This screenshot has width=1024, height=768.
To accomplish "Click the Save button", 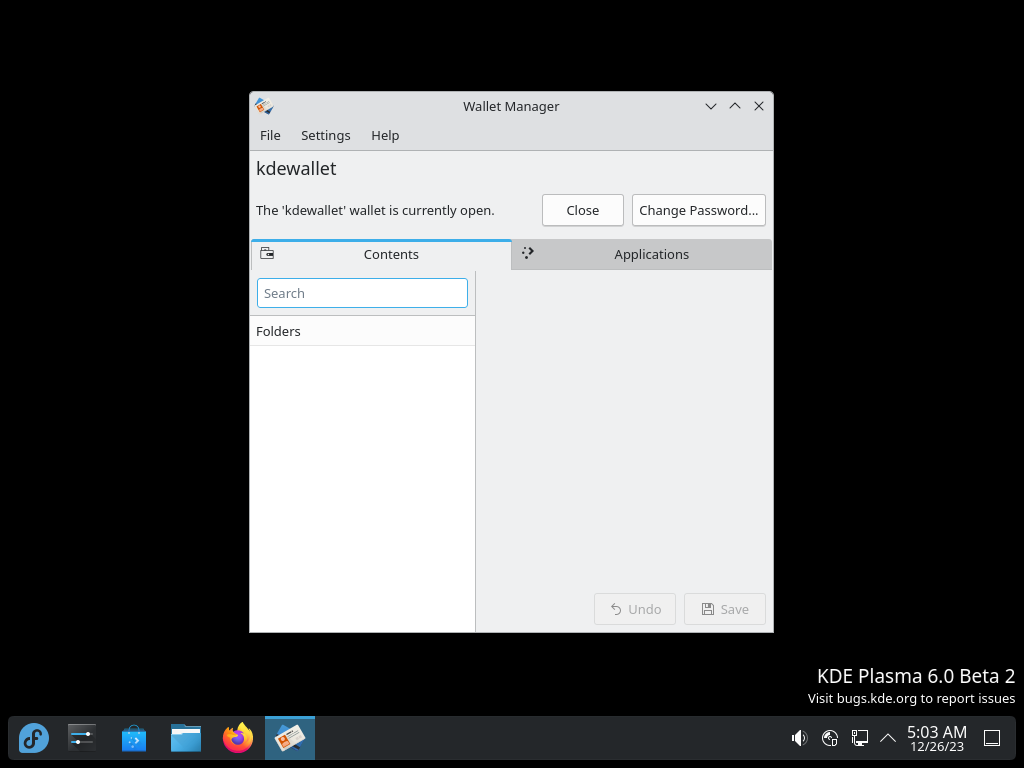I will [x=725, y=609].
